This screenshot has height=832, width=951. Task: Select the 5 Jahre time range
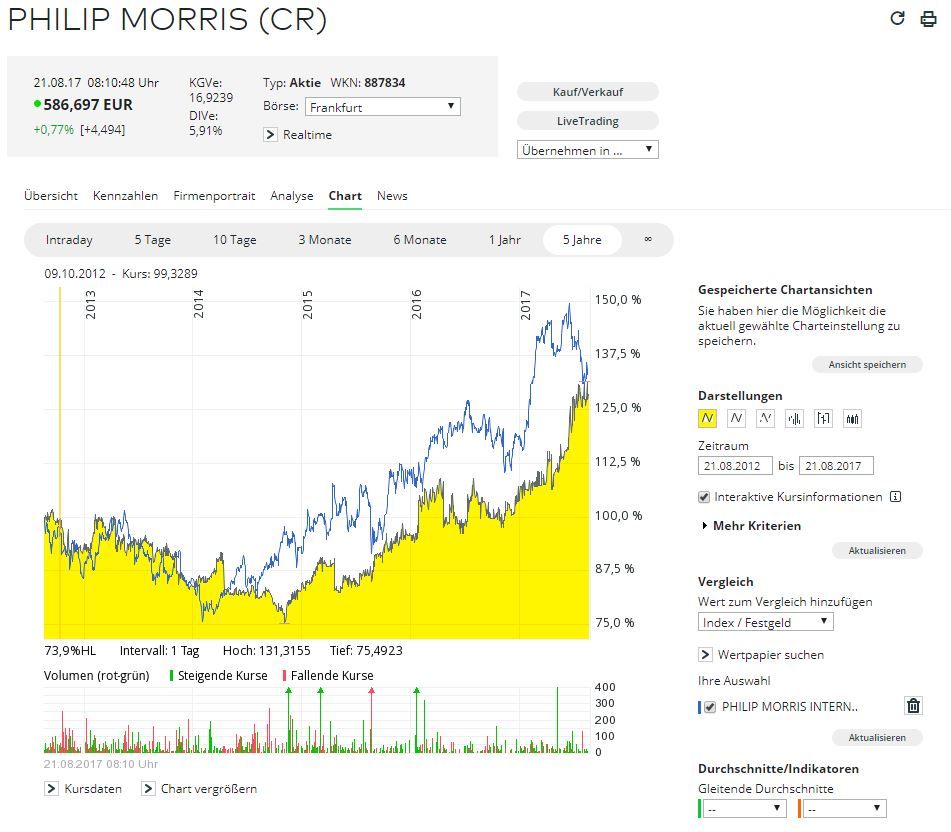[x=581, y=240]
